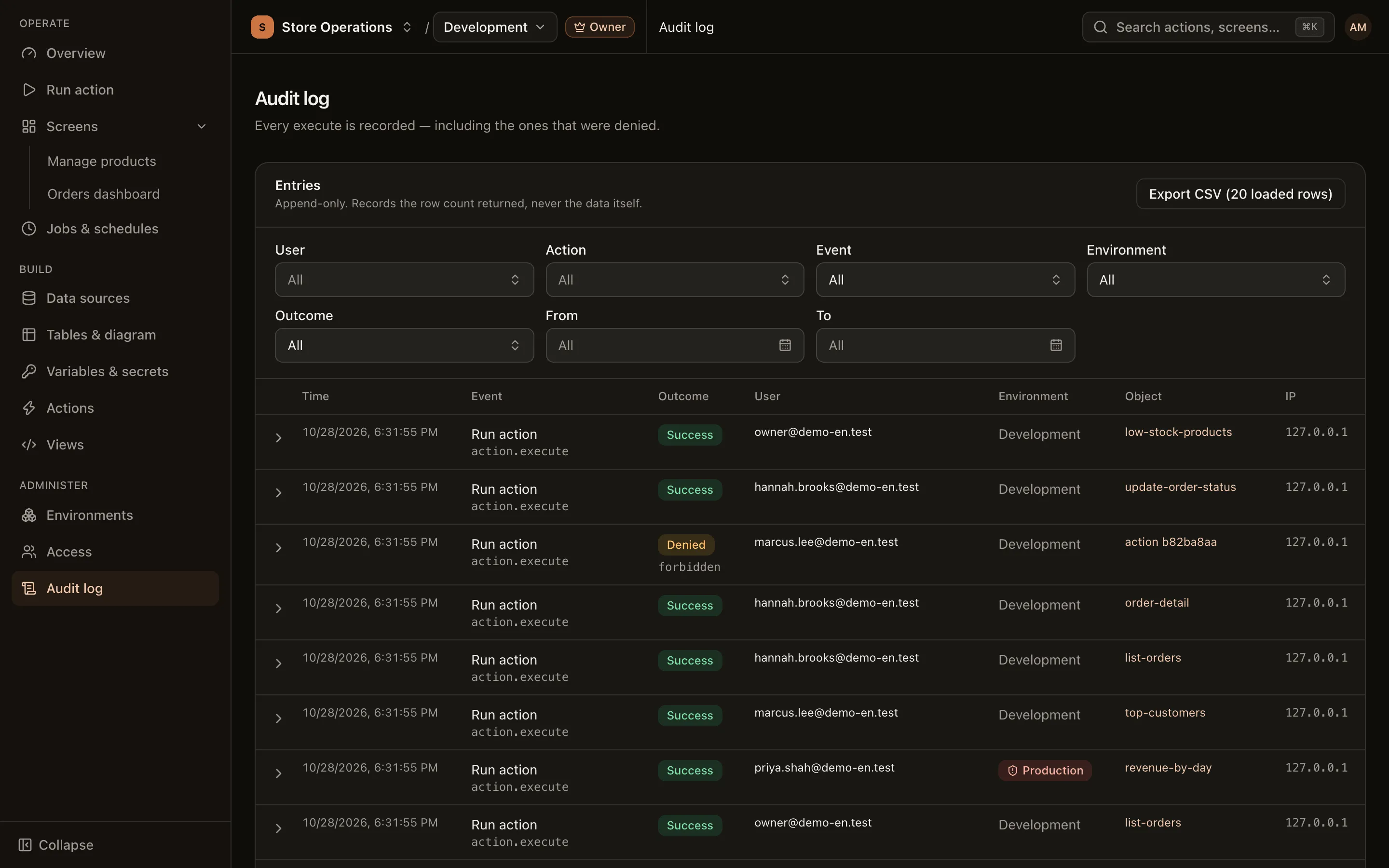Viewport: 1389px width, 868px height.
Task: Open the From date calendar icon
Action: pos(785,345)
